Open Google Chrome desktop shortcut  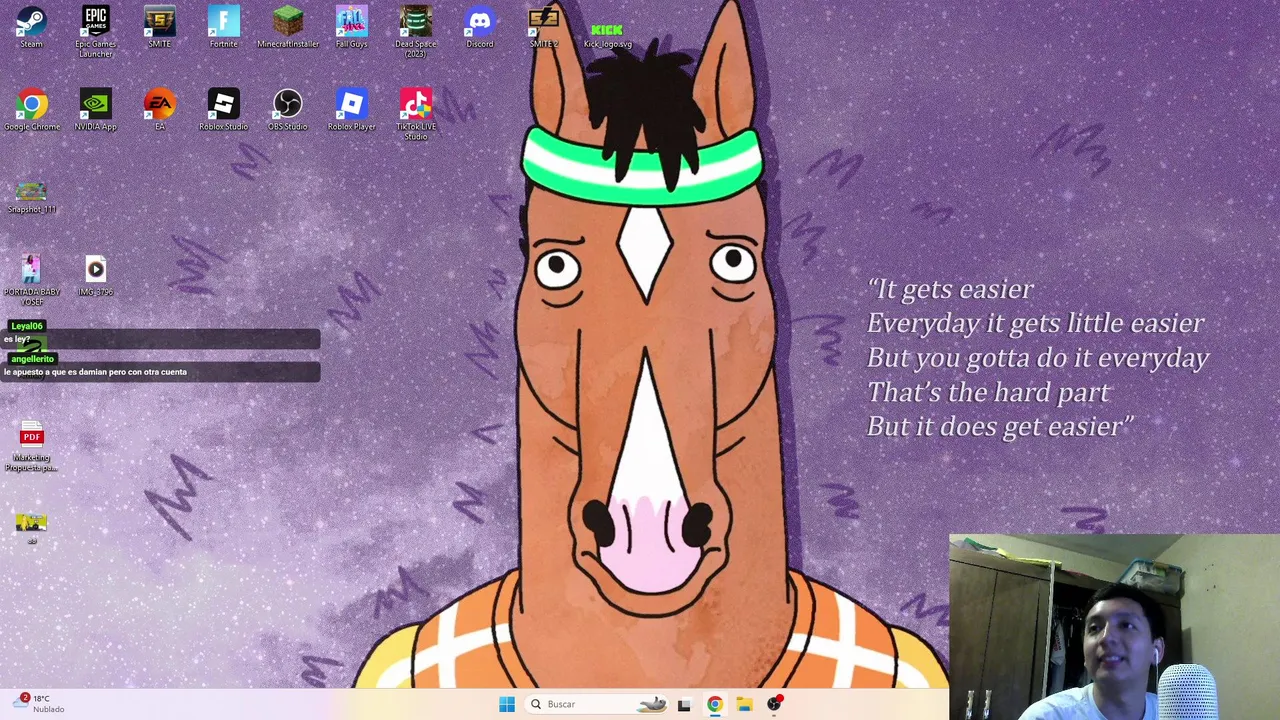[31, 110]
